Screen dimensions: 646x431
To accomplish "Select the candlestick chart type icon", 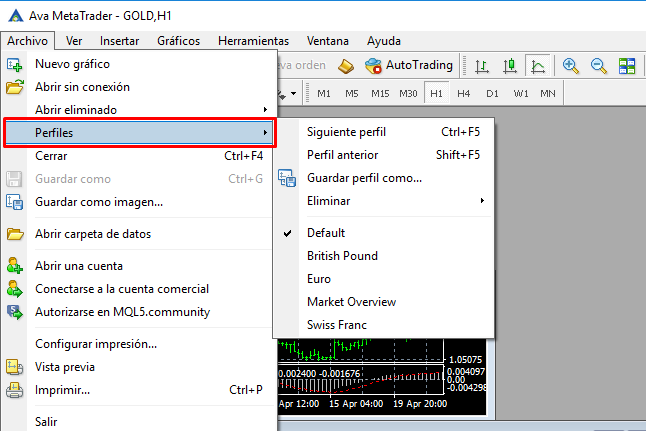I will click(510, 66).
